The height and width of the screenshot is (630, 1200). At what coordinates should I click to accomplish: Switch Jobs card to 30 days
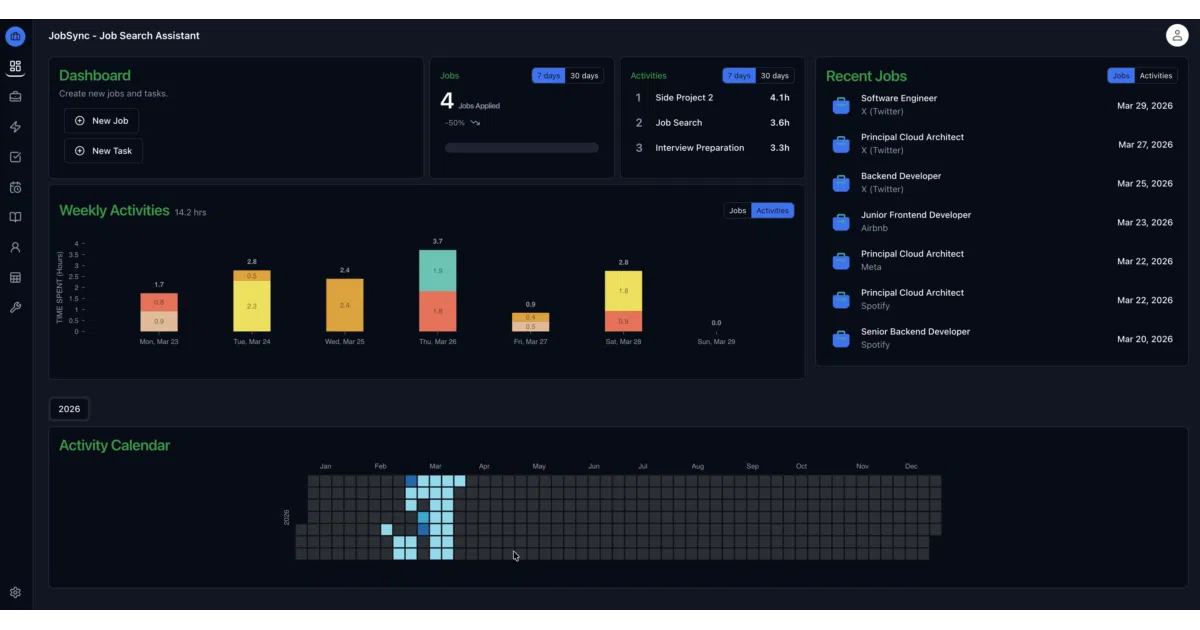(x=584, y=76)
